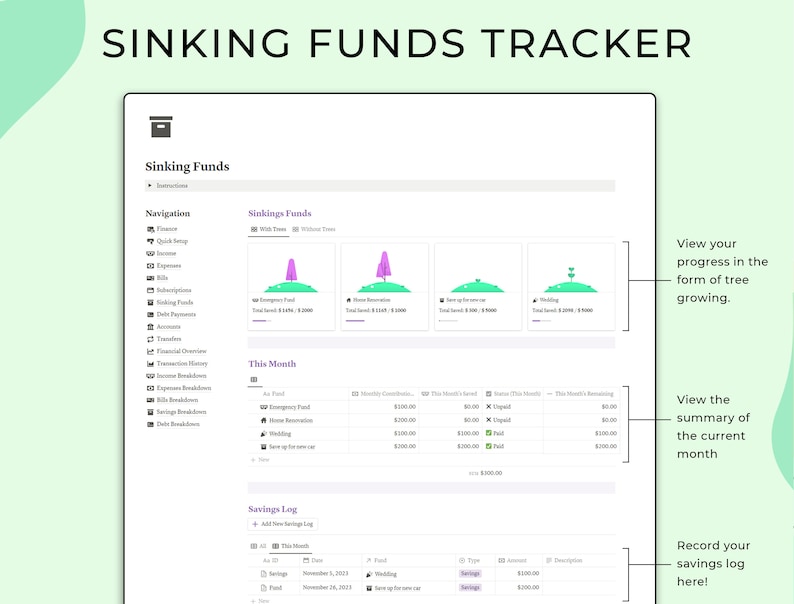This screenshot has width=794, height=604.
Task: Click the Bills Breakdown icon
Action: (x=150, y=400)
